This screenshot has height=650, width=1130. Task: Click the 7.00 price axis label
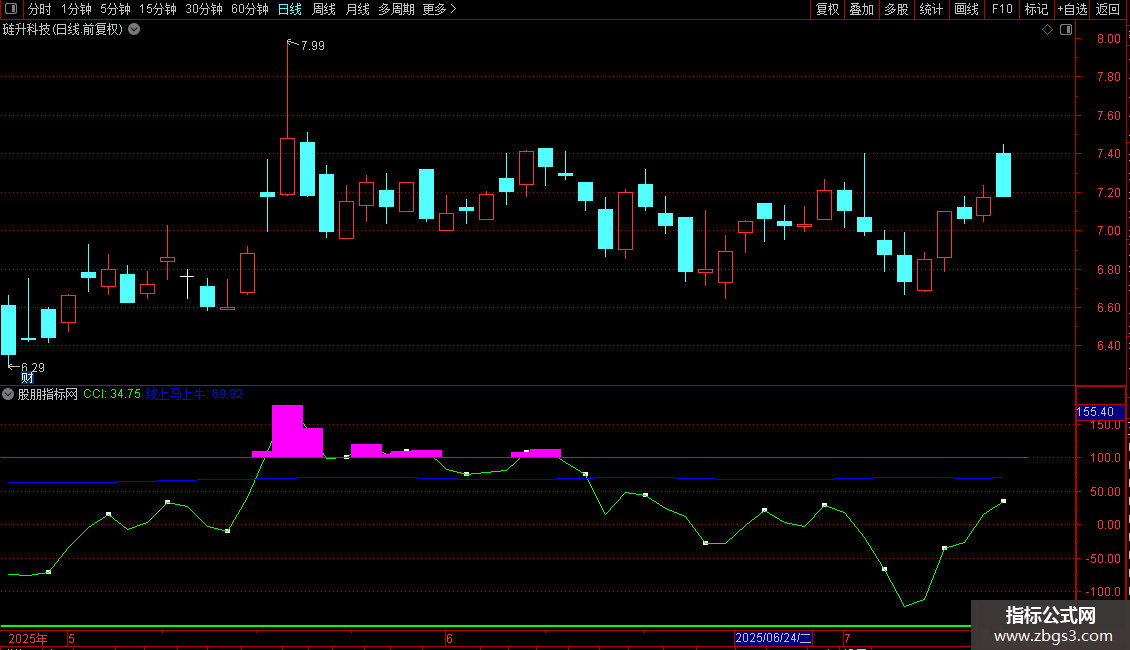1108,231
